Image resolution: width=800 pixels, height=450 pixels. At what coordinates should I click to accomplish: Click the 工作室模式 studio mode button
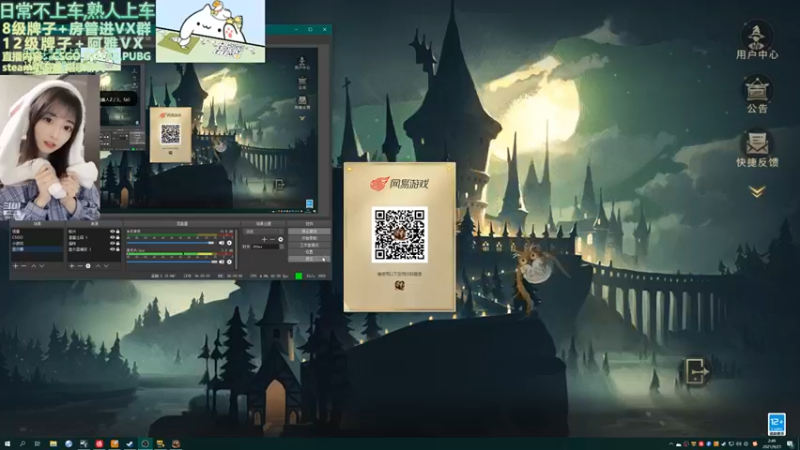click(x=309, y=245)
